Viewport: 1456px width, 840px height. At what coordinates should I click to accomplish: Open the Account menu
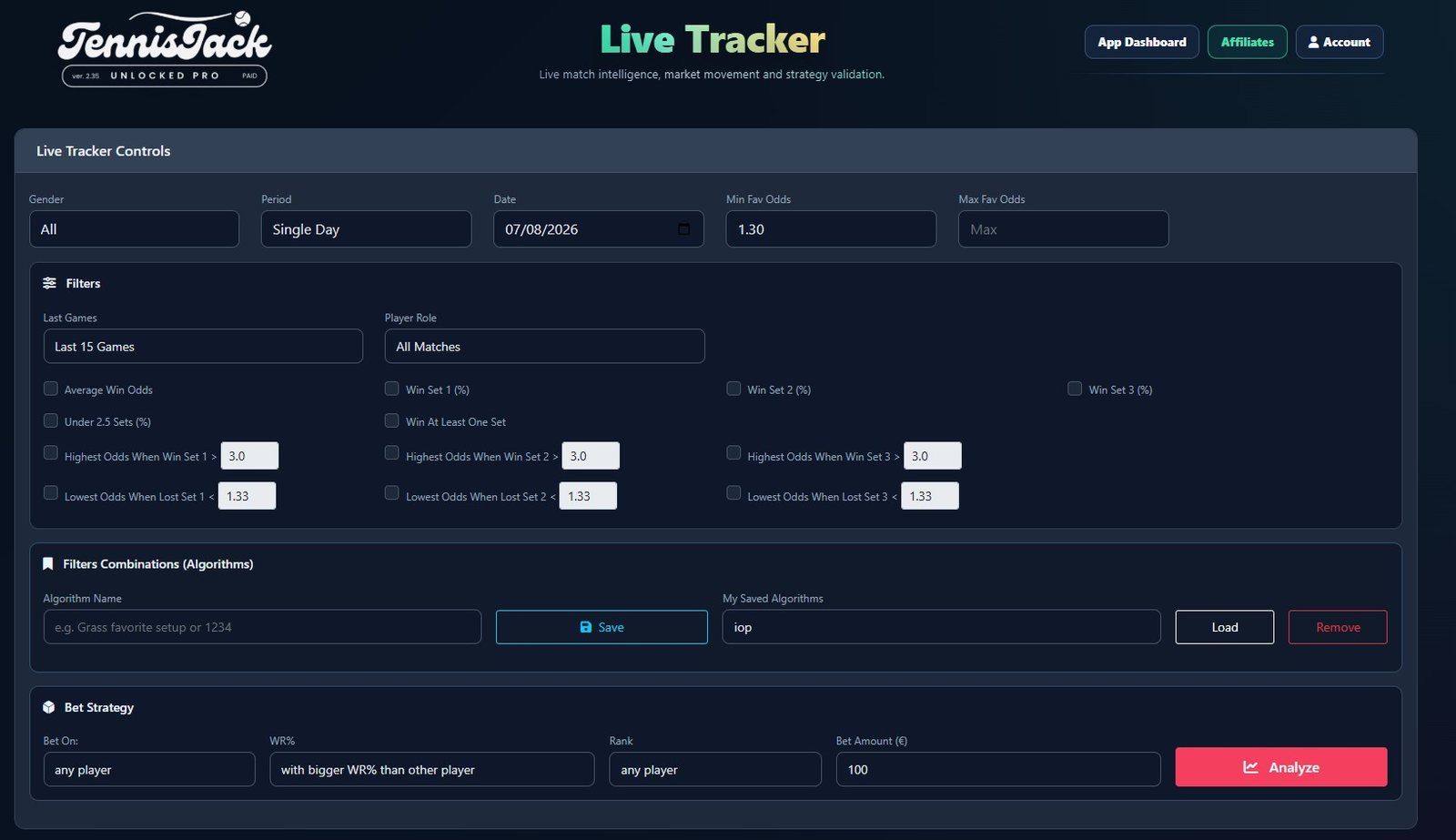click(1340, 42)
